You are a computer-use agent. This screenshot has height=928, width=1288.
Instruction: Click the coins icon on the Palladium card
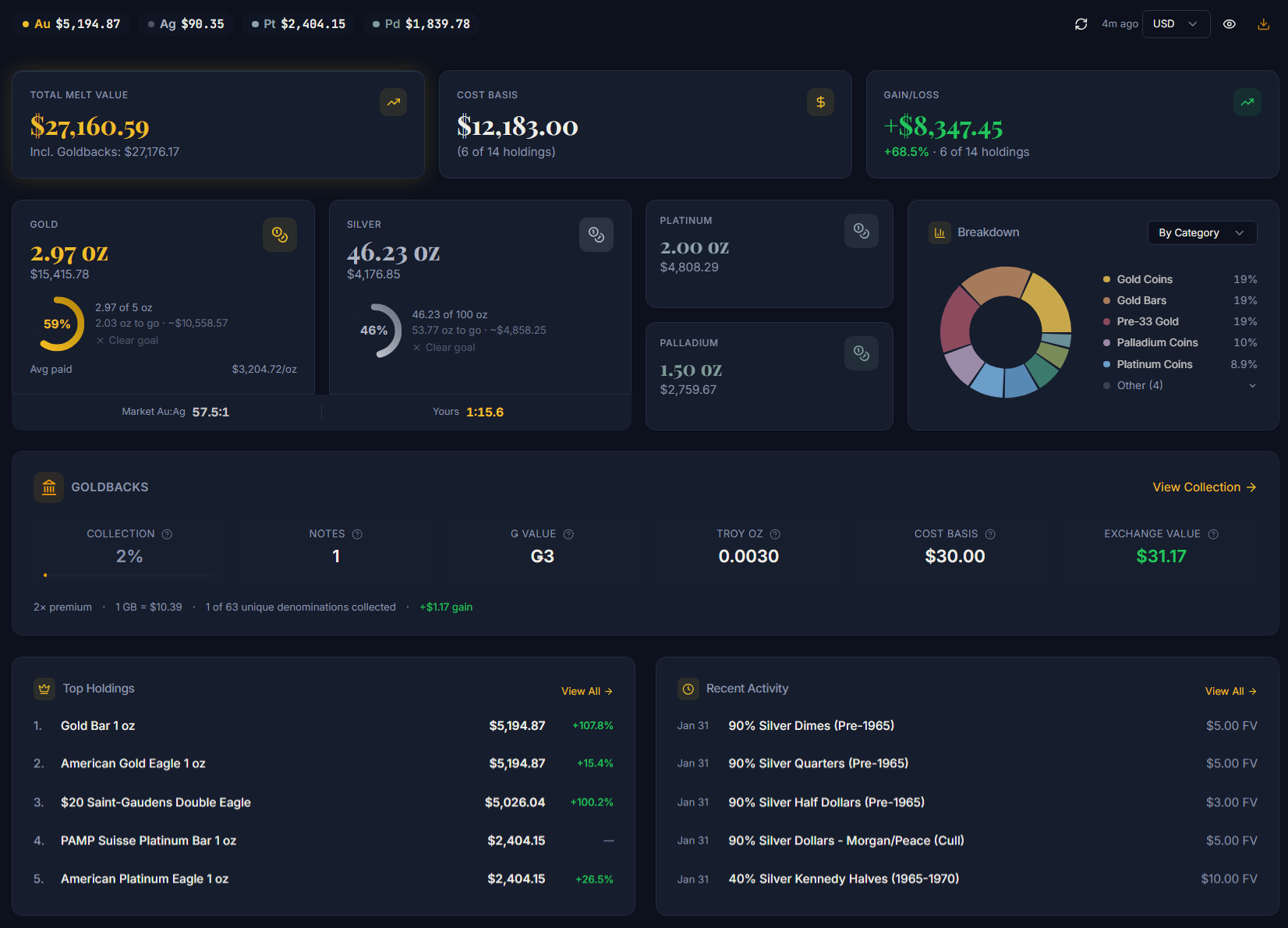pos(862,352)
